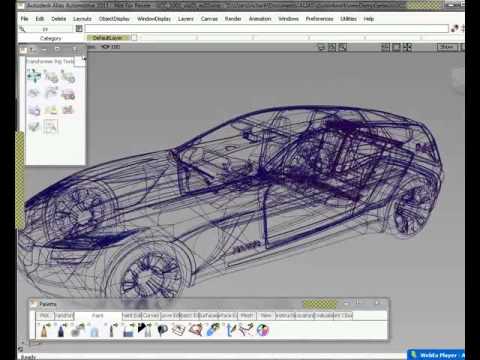Open the File menu
Viewport: 480px width, 360px height.
(24, 19)
